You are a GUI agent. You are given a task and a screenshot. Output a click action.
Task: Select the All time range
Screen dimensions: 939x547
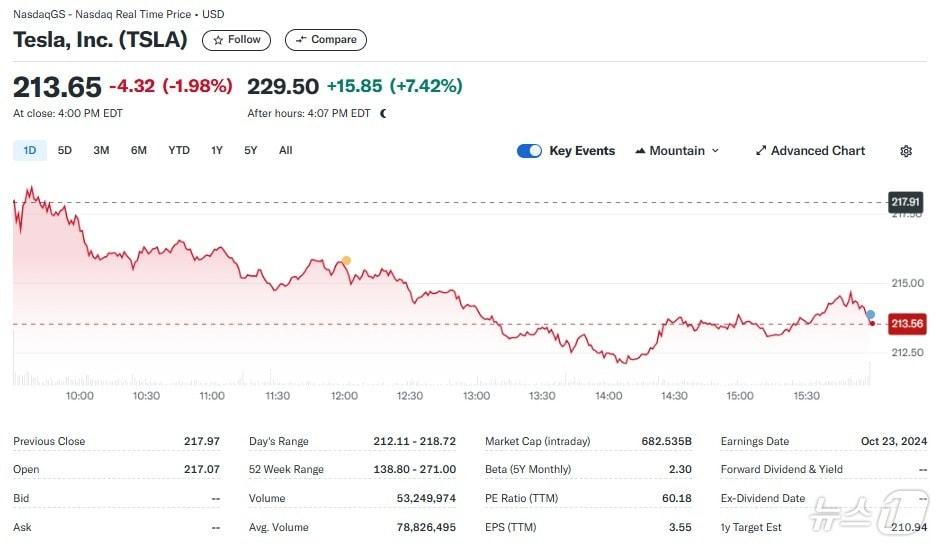(286, 151)
